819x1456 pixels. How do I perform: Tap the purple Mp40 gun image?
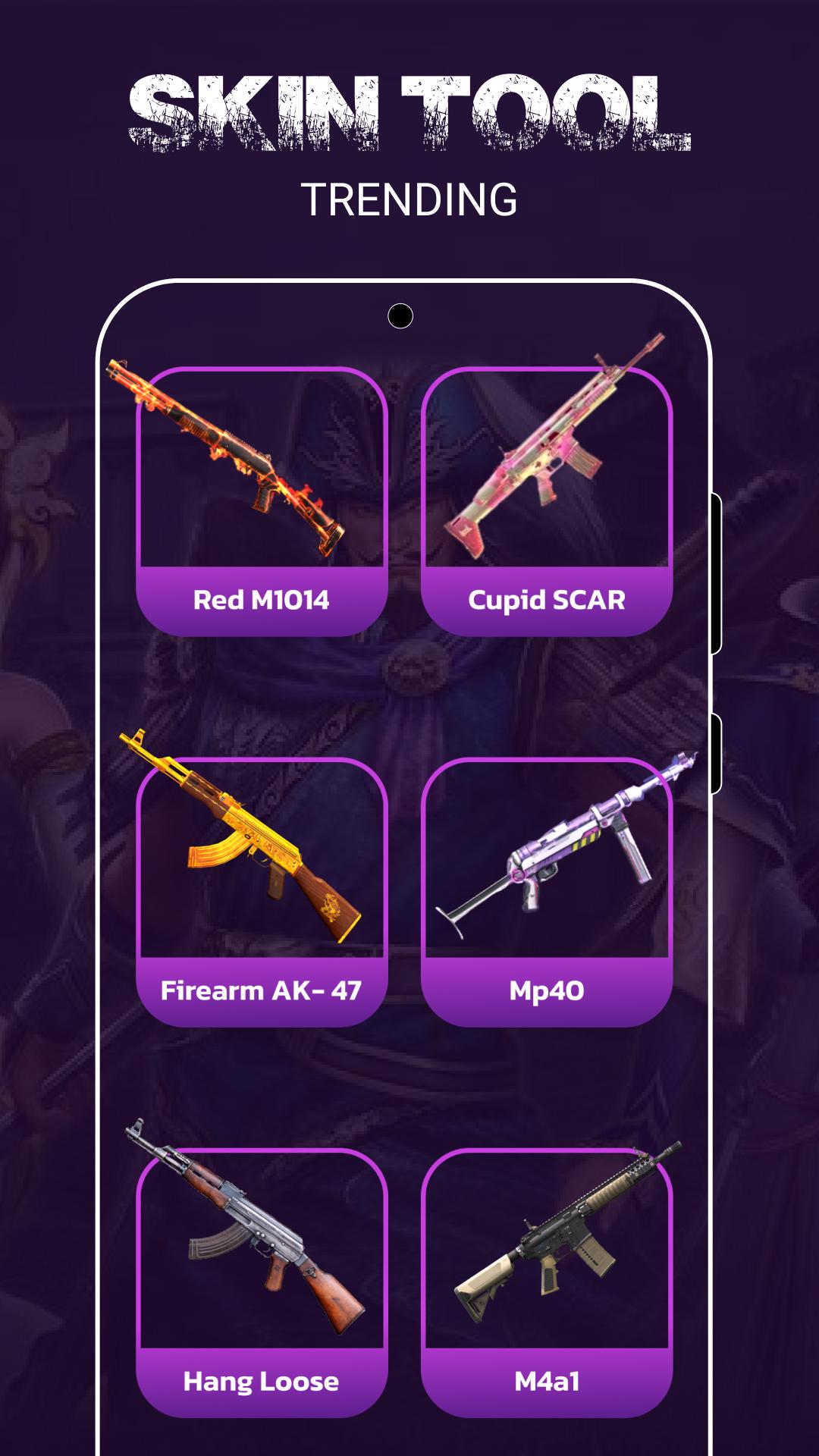point(565,844)
